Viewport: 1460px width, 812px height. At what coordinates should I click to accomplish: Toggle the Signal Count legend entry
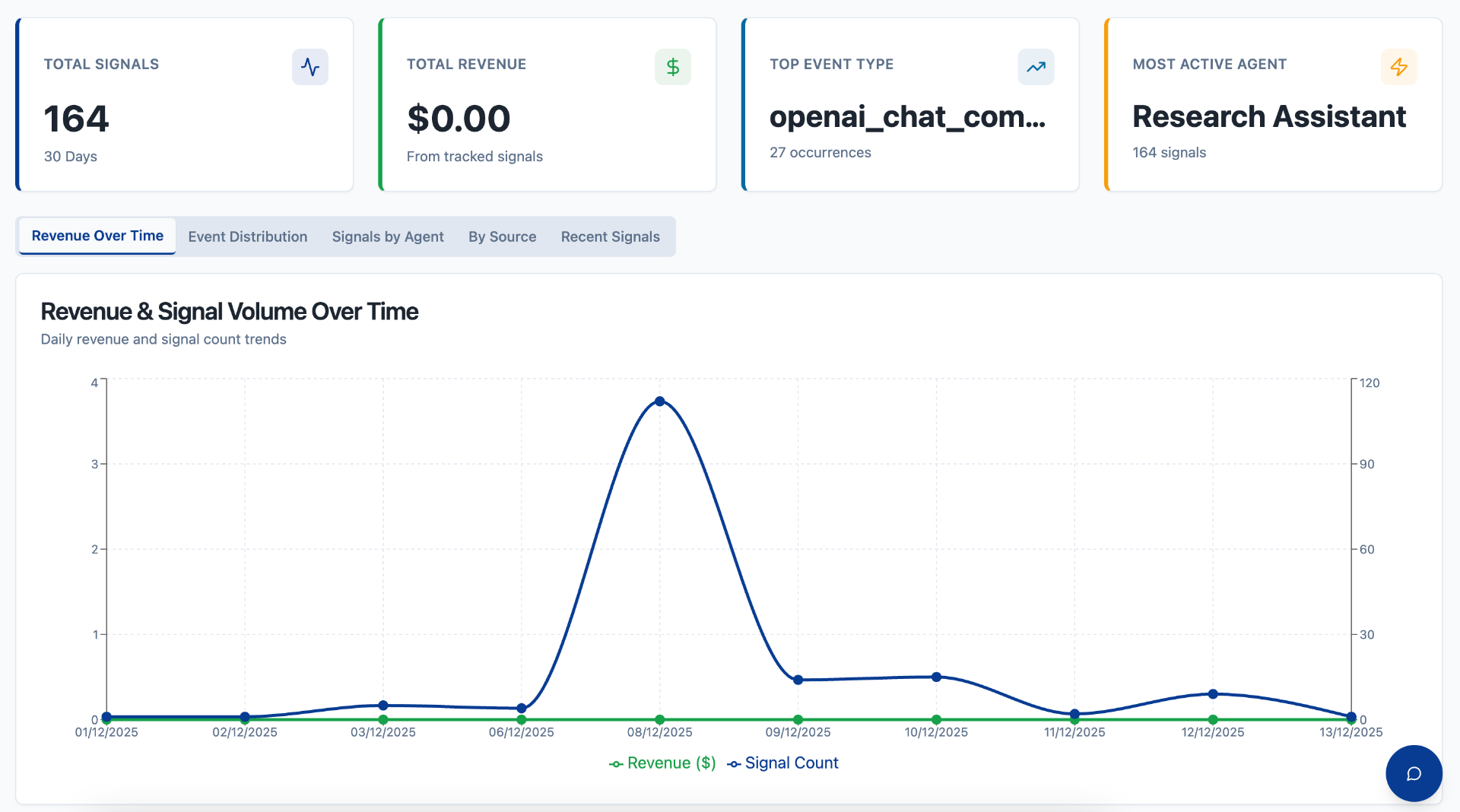[x=782, y=763]
